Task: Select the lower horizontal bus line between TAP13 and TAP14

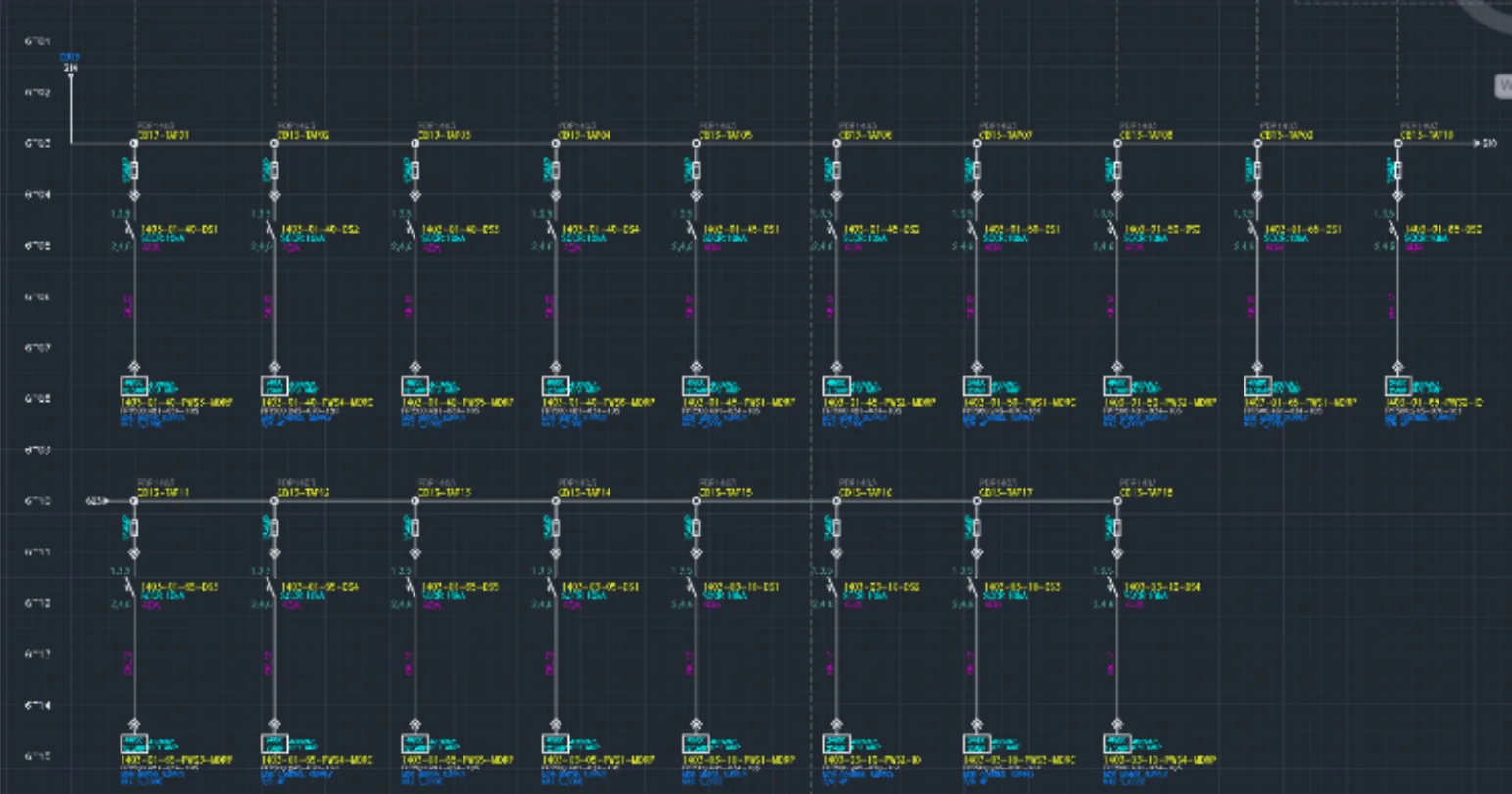Action: [x=485, y=501]
